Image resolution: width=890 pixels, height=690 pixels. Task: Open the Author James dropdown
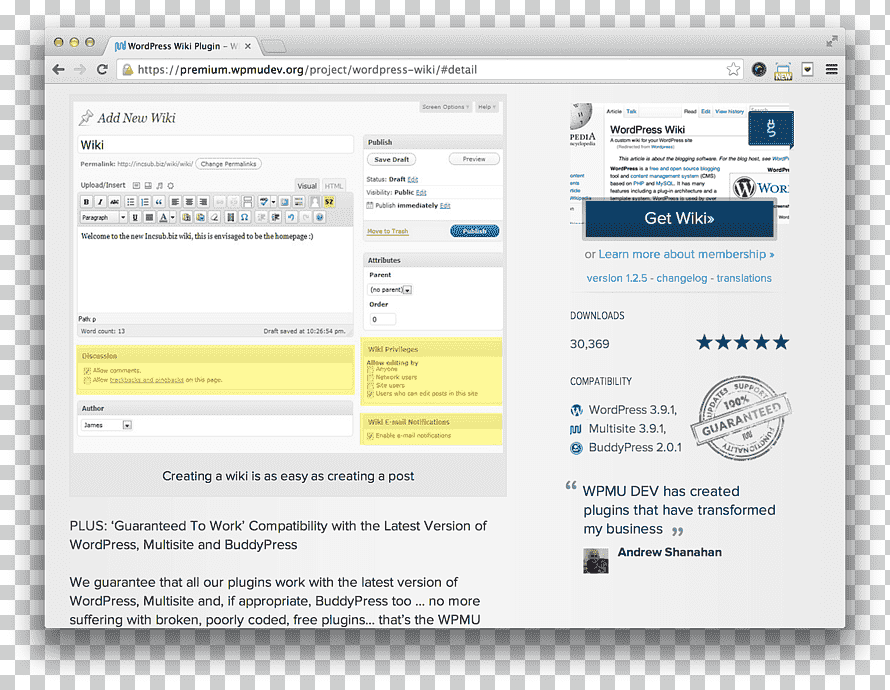(107, 425)
